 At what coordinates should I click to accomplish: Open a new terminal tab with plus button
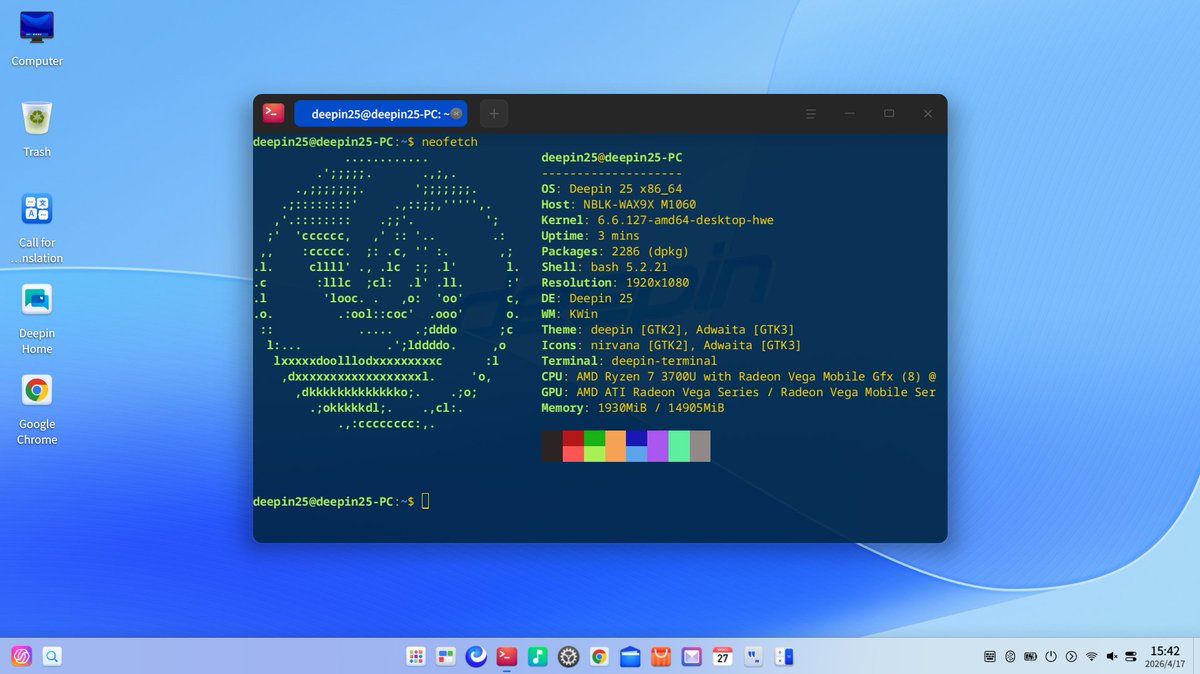[493, 113]
